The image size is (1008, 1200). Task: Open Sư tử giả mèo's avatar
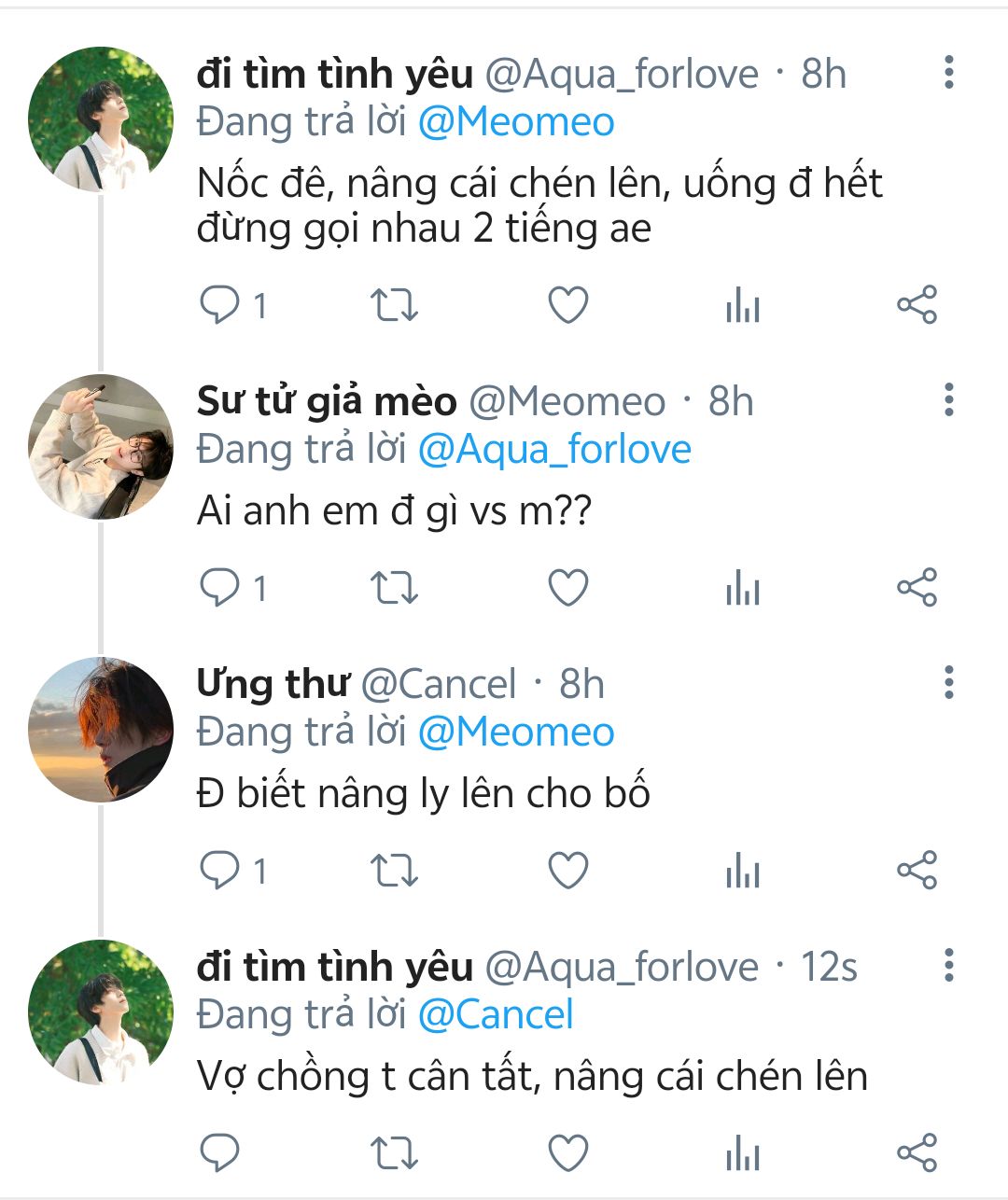(101, 447)
